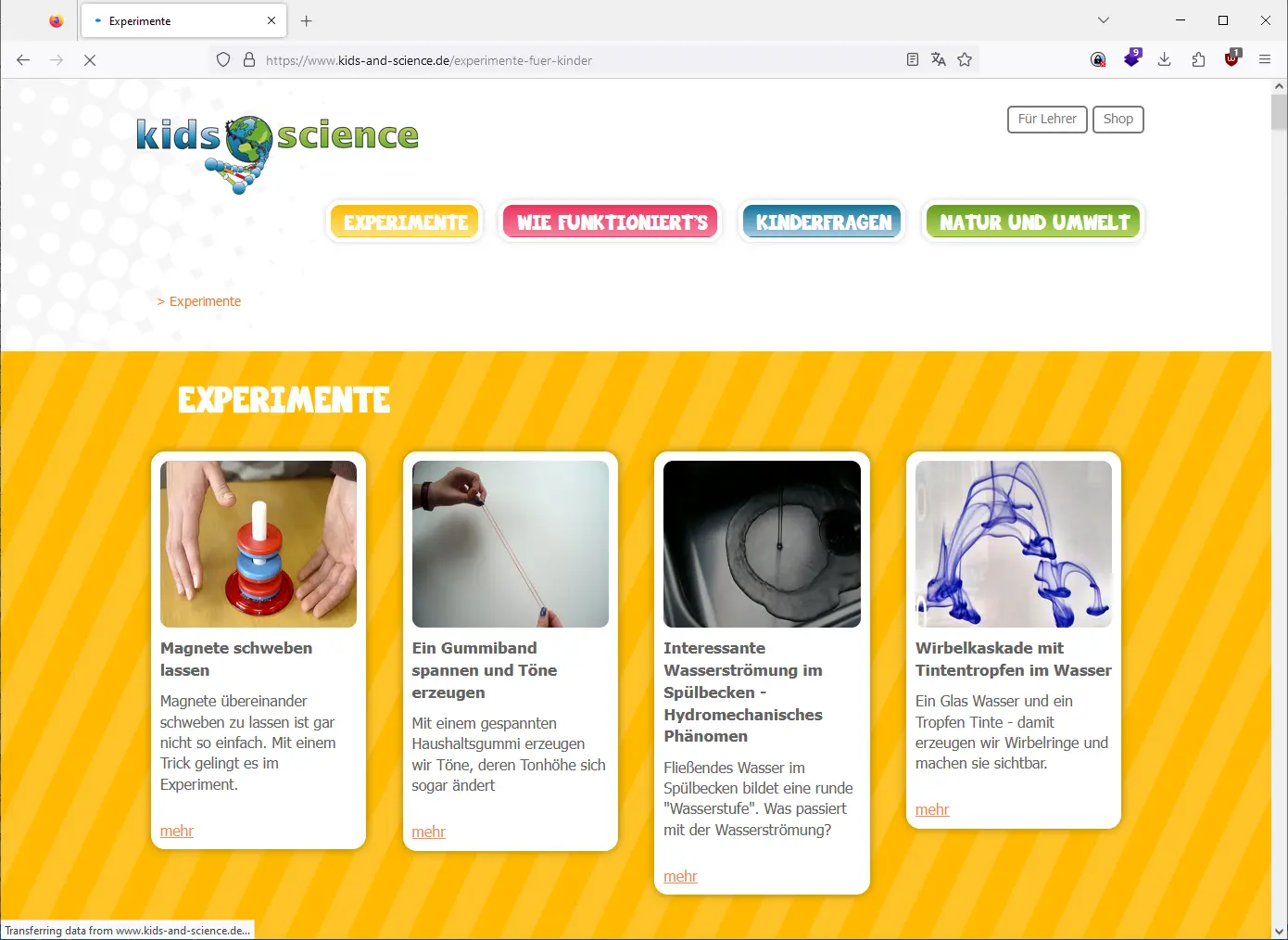The image size is (1288, 940).
Task: Click the Für Lehrer button
Action: pos(1047,120)
